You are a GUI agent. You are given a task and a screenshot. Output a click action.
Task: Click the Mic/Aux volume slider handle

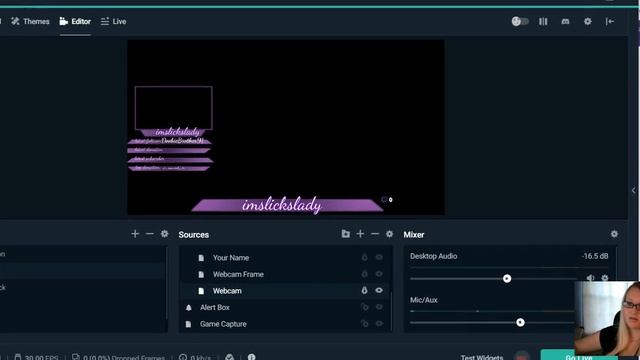point(520,322)
